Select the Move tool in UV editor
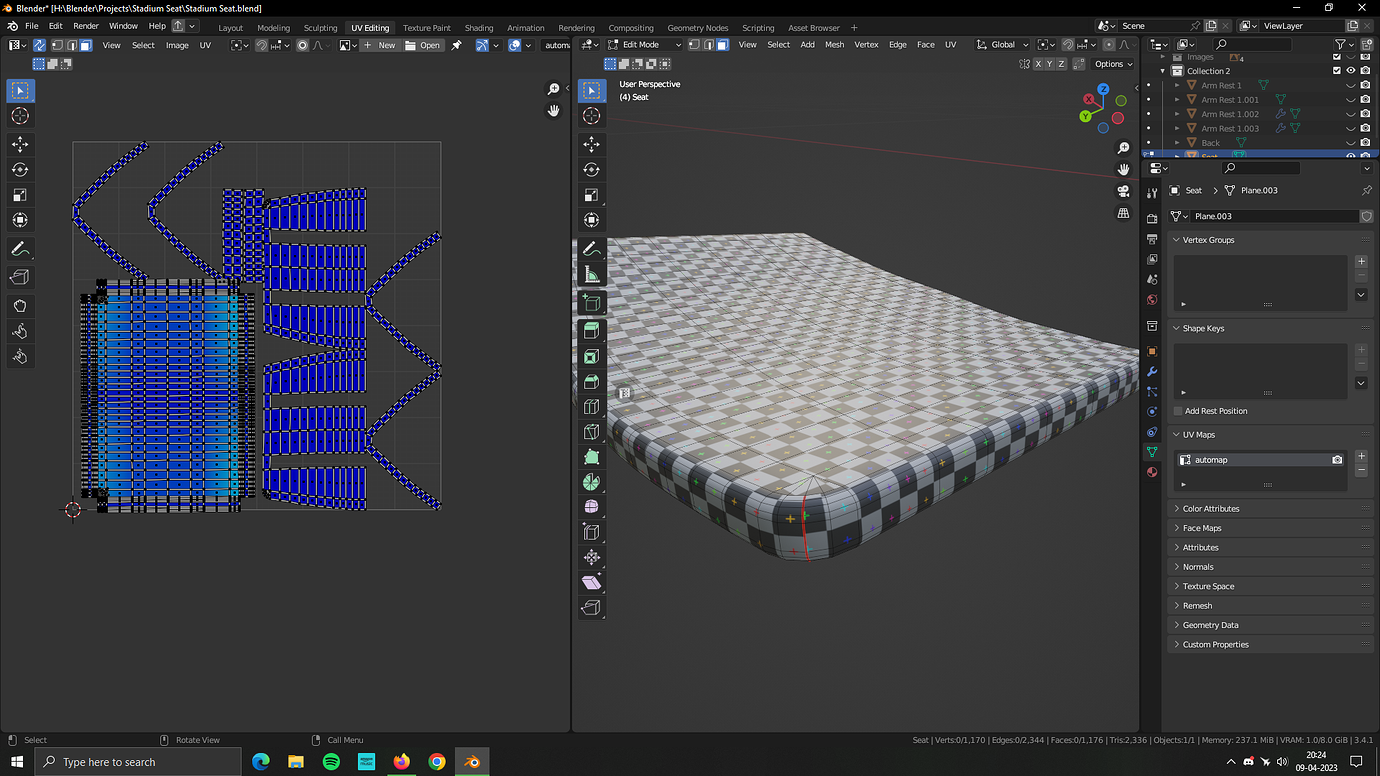The image size is (1380, 776). 20,144
